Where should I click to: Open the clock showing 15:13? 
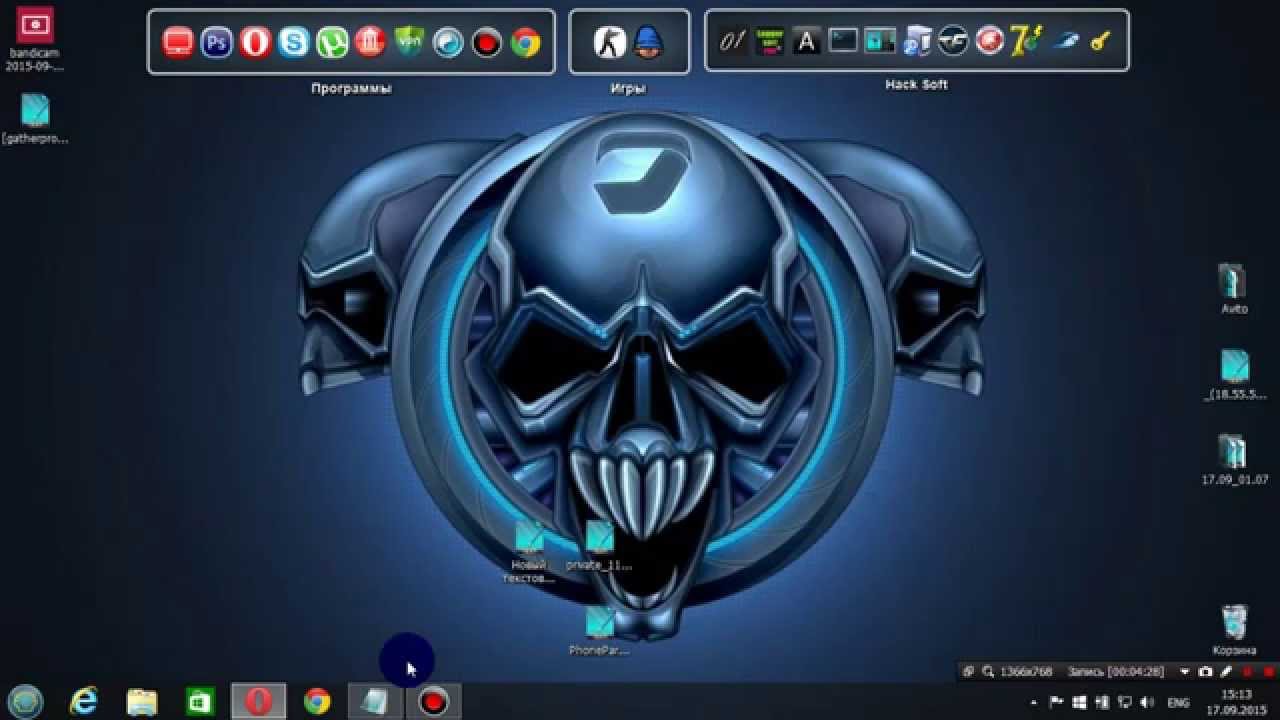(1237, 702)
